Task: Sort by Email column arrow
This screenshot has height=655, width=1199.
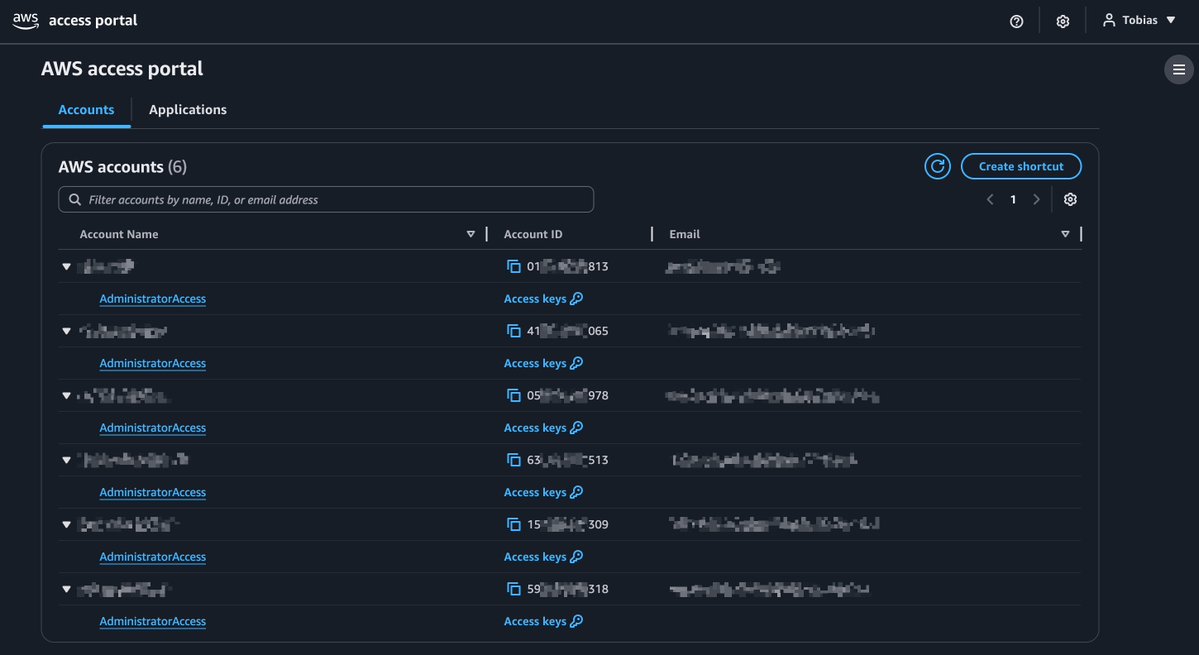Action: click(1064, 235)
